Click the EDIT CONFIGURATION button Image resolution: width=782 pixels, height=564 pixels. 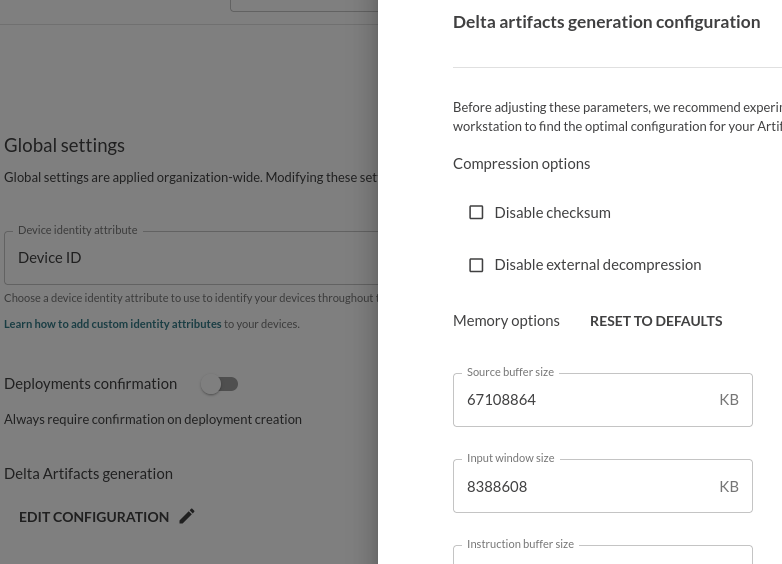point(94,517)
